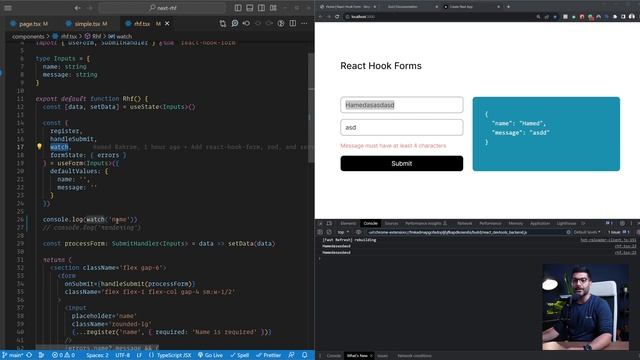This screenshot has width=640, height=360.
Task: Open the Default levels log dropdown
Action: (587, 232)
